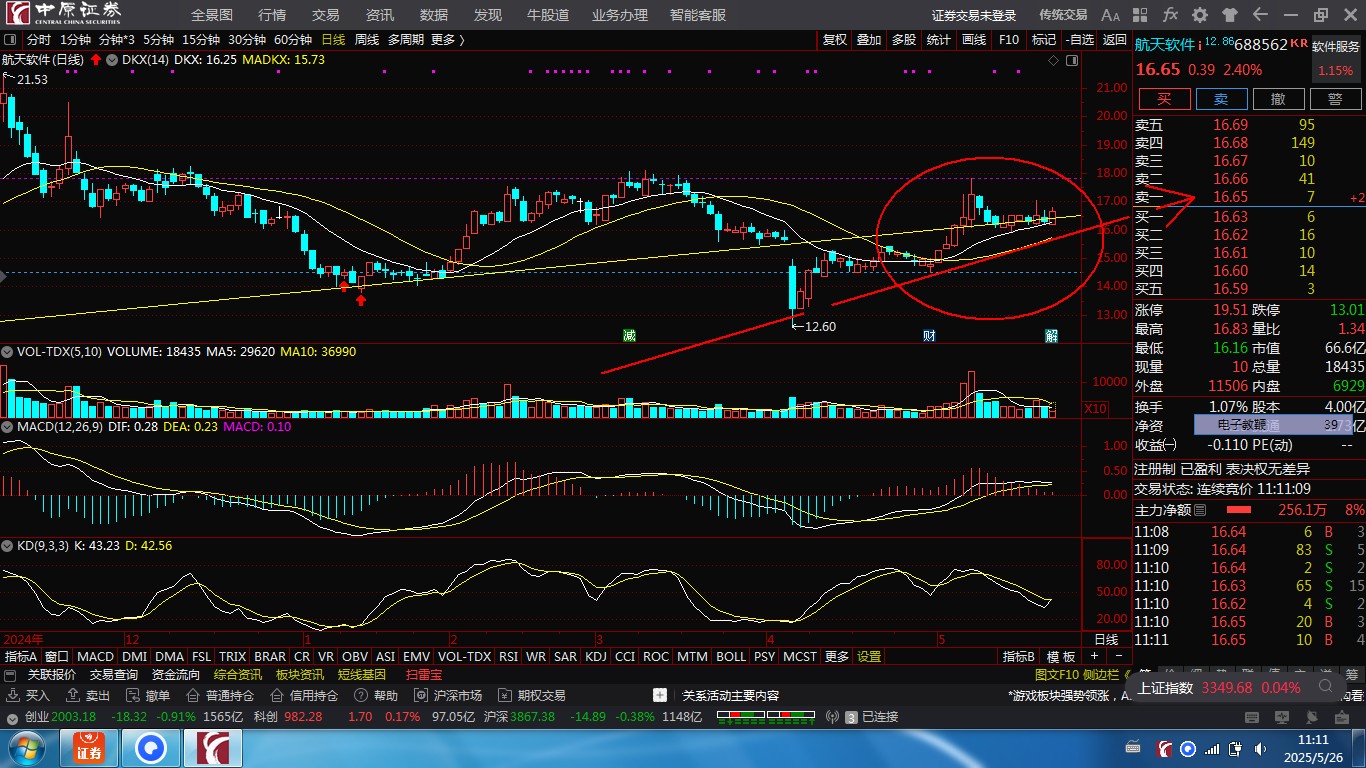Click the search magnifier beside 上证指数

pos(1325,687)
